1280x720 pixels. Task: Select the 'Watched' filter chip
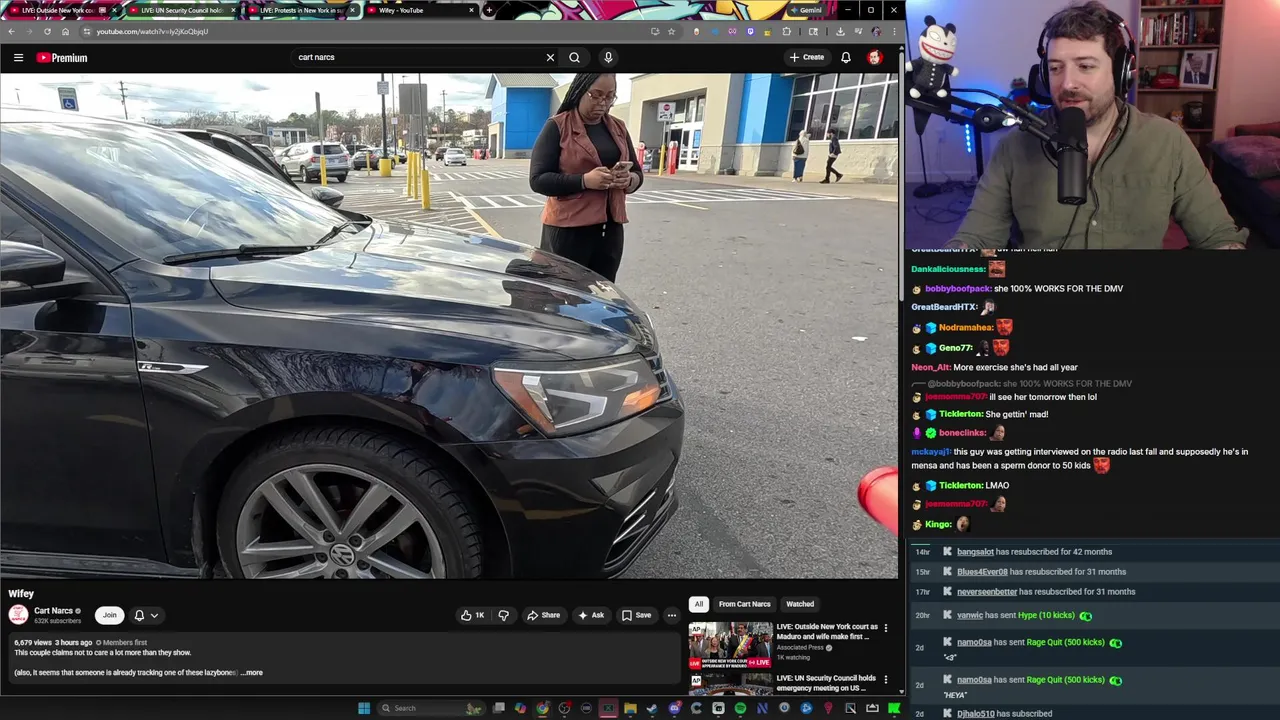800,604
